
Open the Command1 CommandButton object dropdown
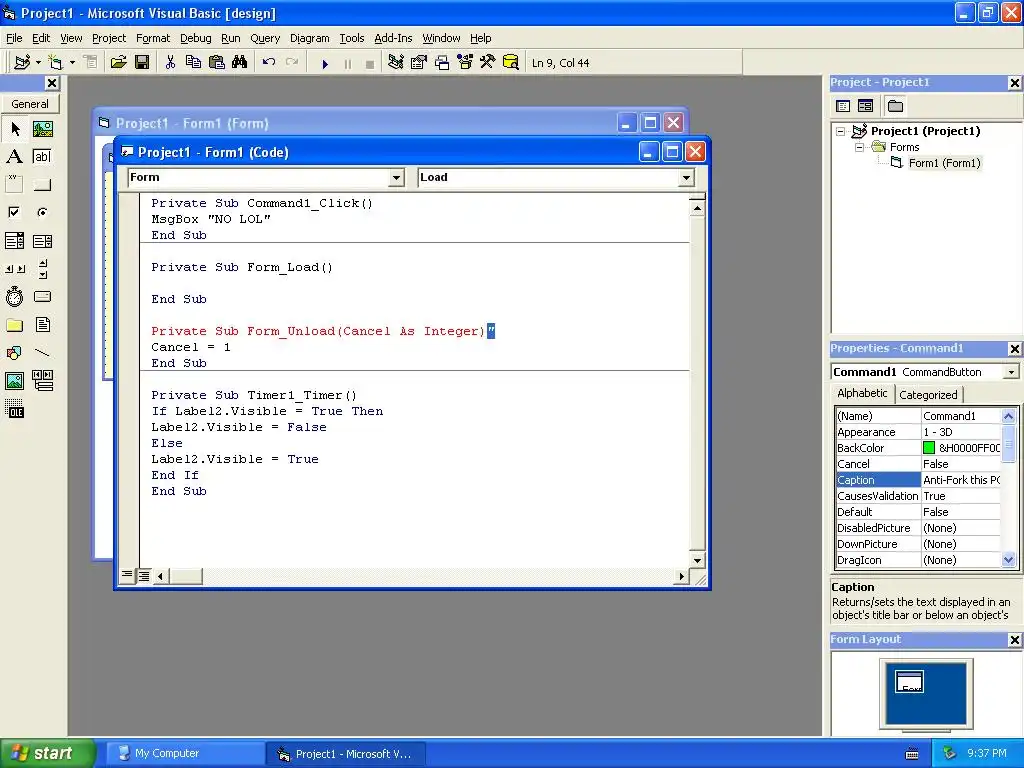[1011, 372]
